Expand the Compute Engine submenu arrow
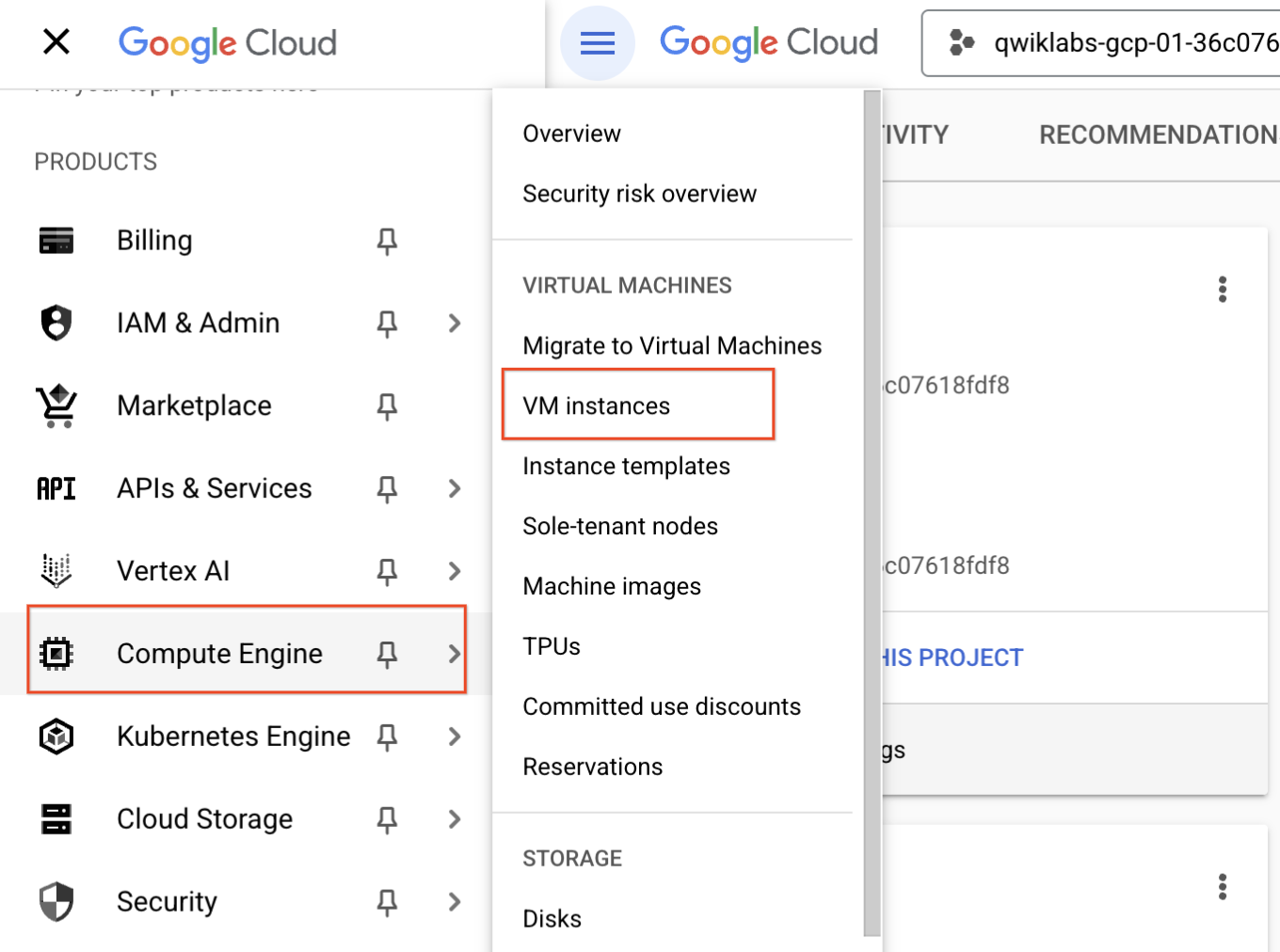Screen dimensions: 1280x952 pos(455,653)
